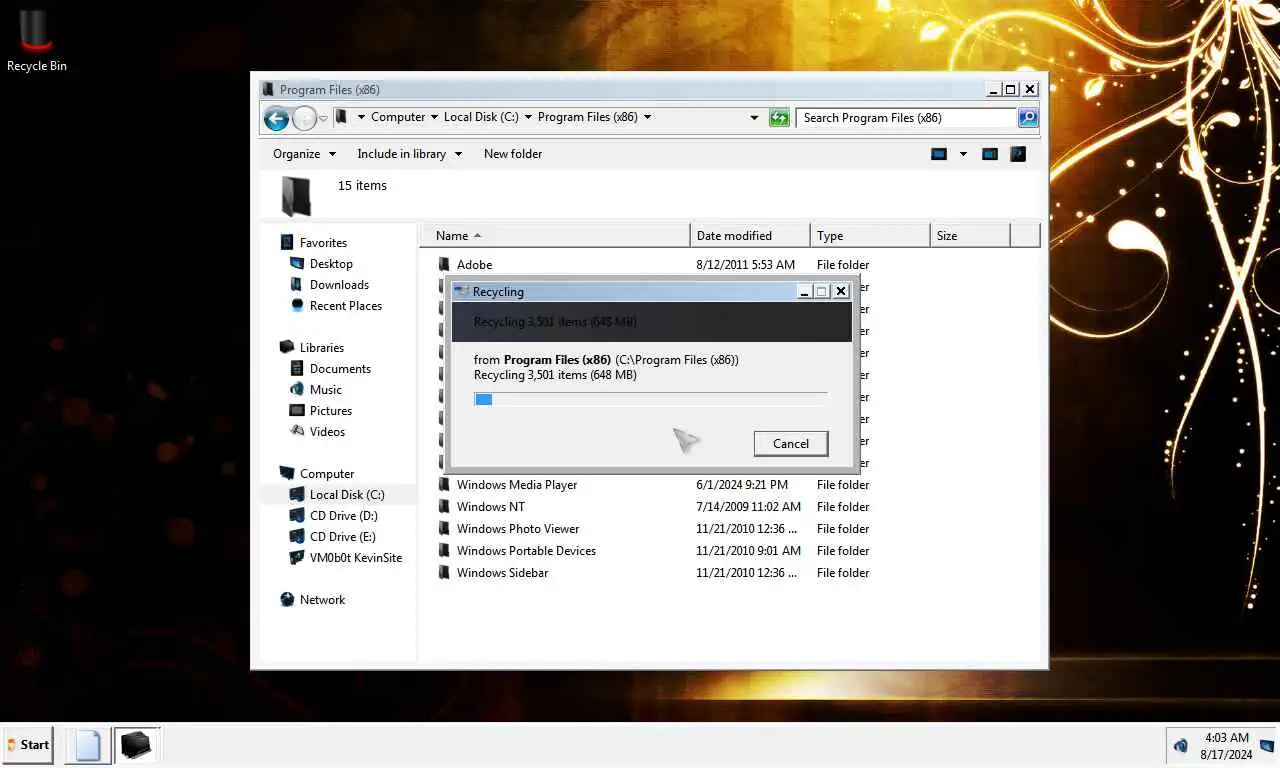The height and width of the screenshot is (768, 1280).
Task: Click the blue Back arrow button
Action: click(277, 118)
